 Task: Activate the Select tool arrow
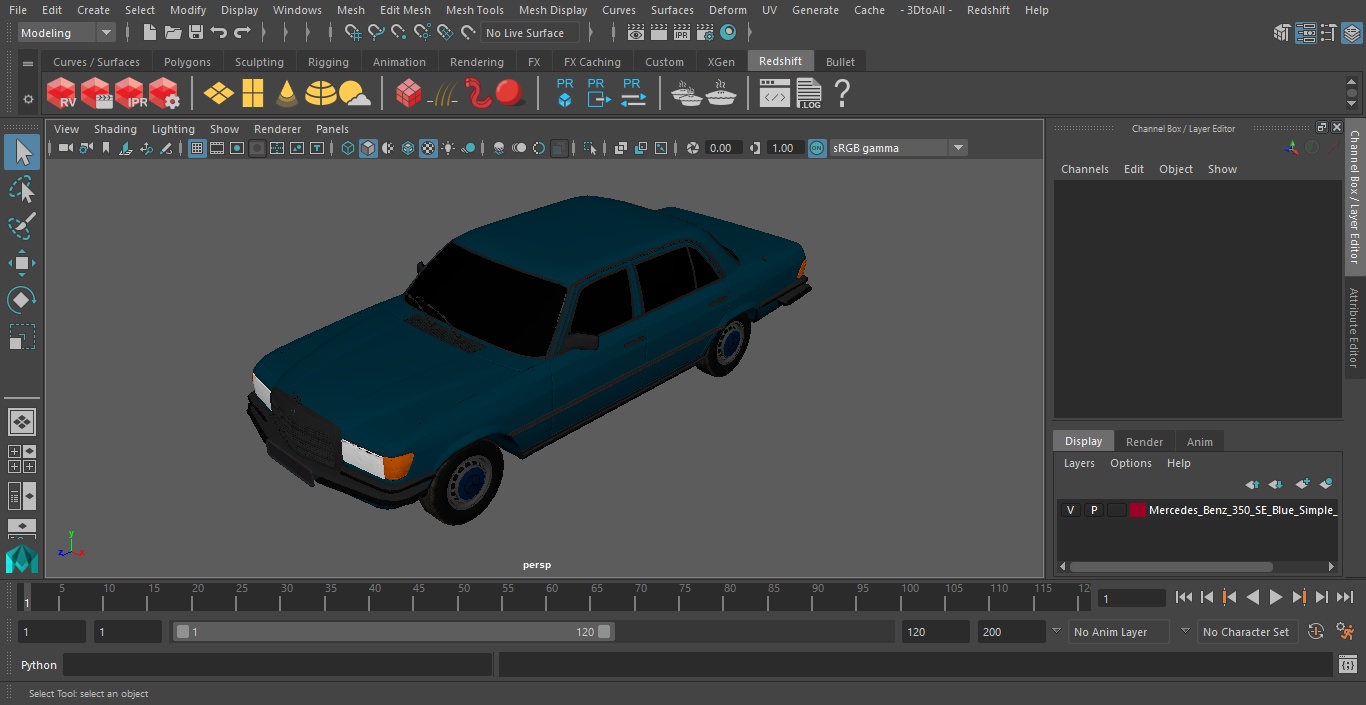coord(22,152)
